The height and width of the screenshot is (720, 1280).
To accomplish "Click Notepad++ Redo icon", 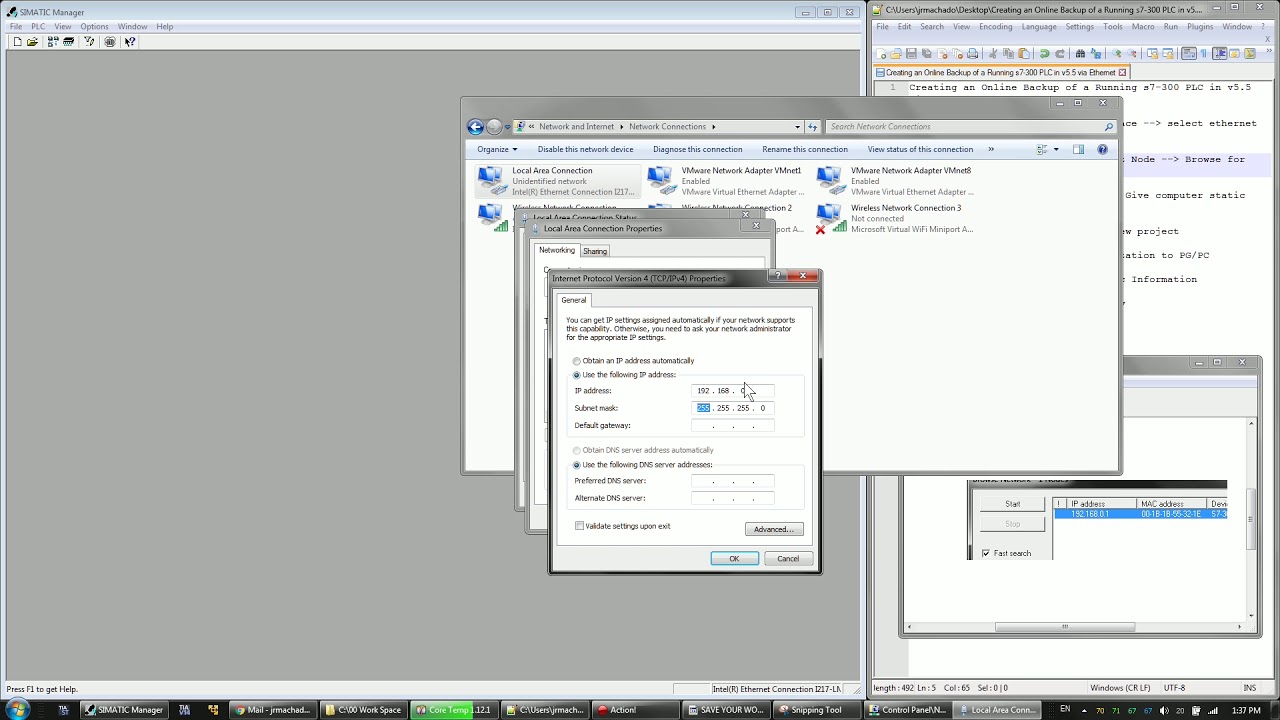I will coord(1060,54).
